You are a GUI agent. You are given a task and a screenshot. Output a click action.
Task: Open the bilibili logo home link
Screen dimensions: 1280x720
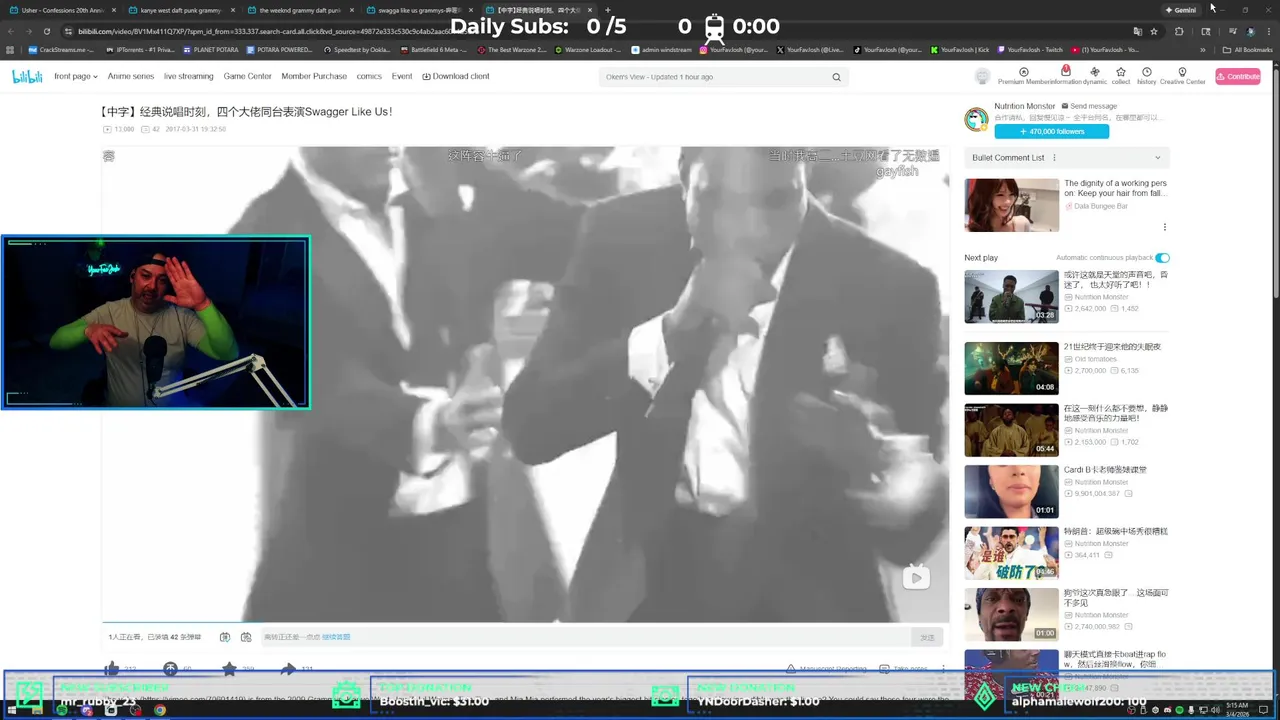27,76
